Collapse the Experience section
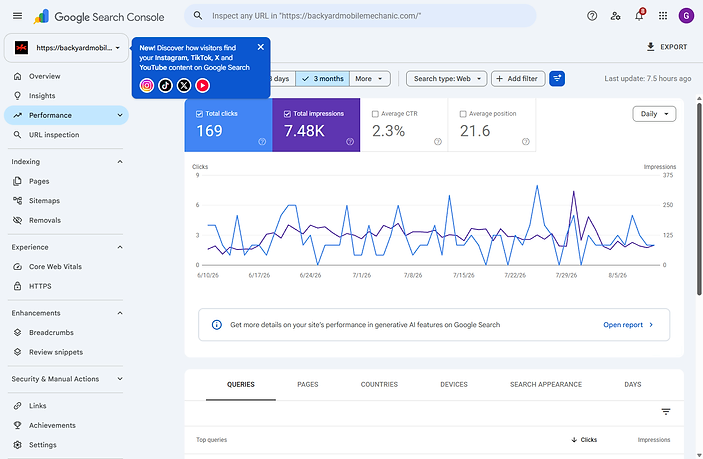This screenshot has height=459, width=703. point(120,247)
